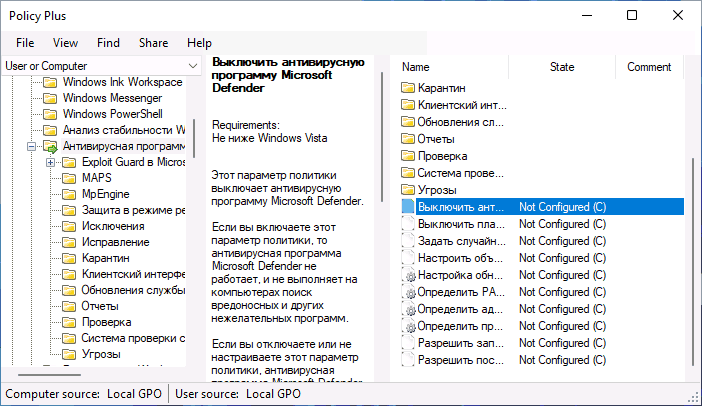This screenshot has height=406, width=702.
Task: Click the Клиентский инт... folder icon in list
Action: (408, 105)
